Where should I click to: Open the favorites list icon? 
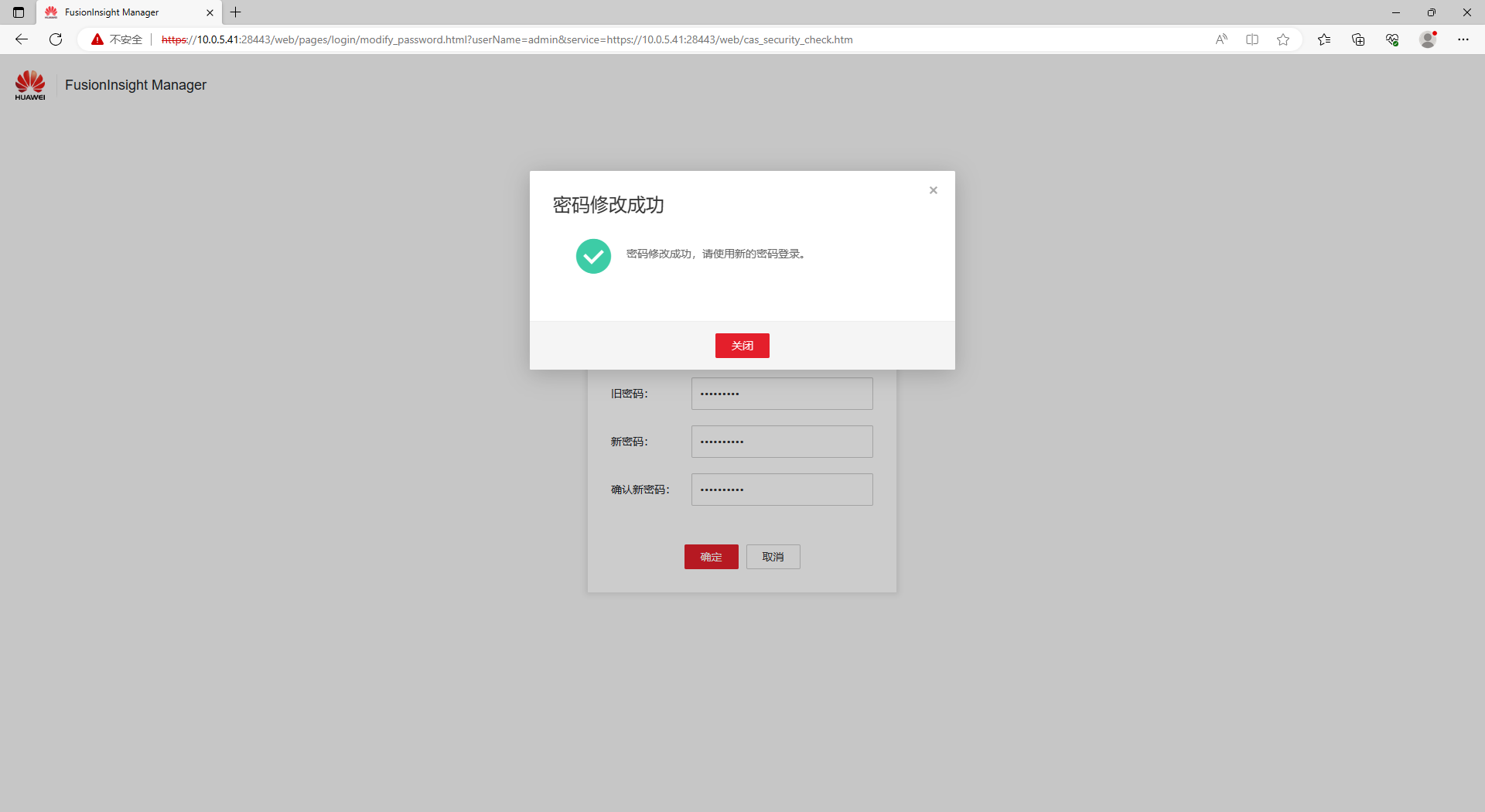click(x=1324, y=39)
